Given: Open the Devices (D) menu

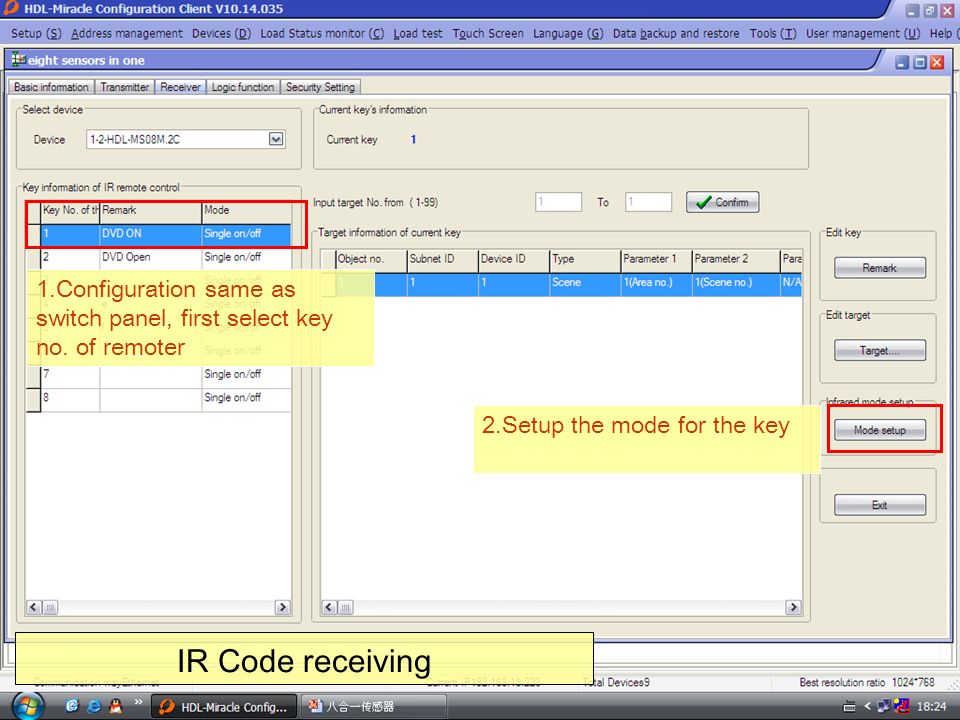Looking at the screenshot, I should click(221, 34).
